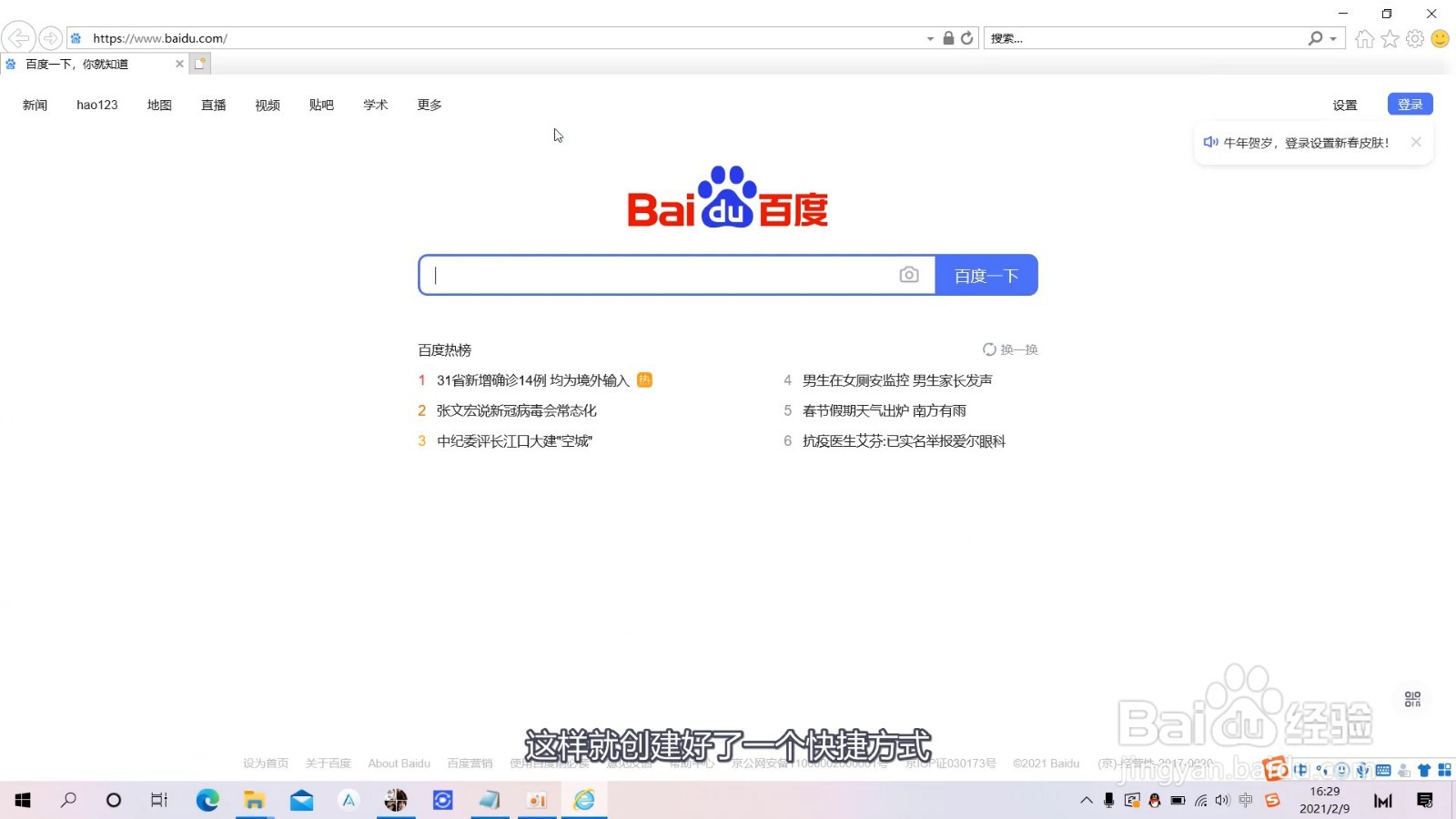Open hot item 抗疫医生艾芬

905,441
